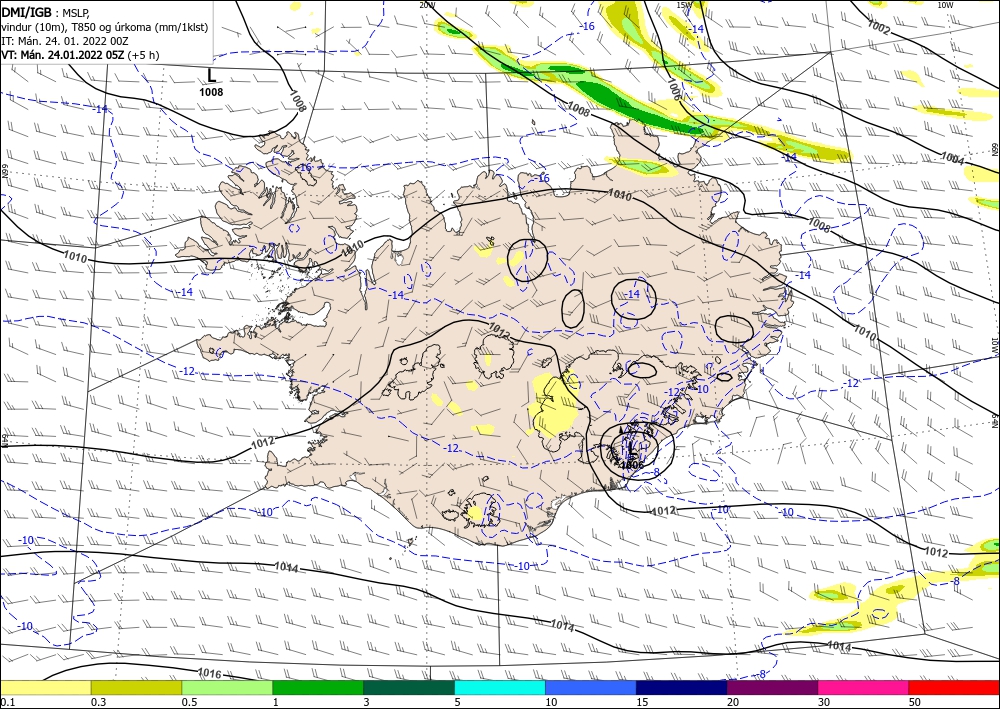Click the '30' legend value
This screenshot has width=1000, height=709.
[x=824, y=702]
